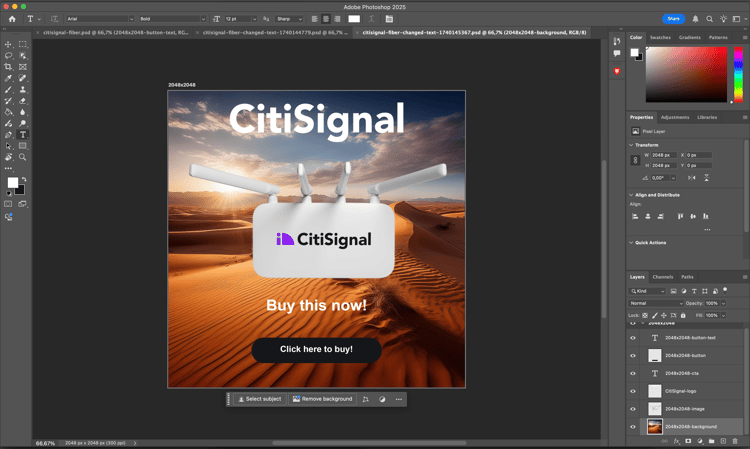Select the Eraser tool
This screenshot has width=750, height=449.
click(x=22, y=101)
